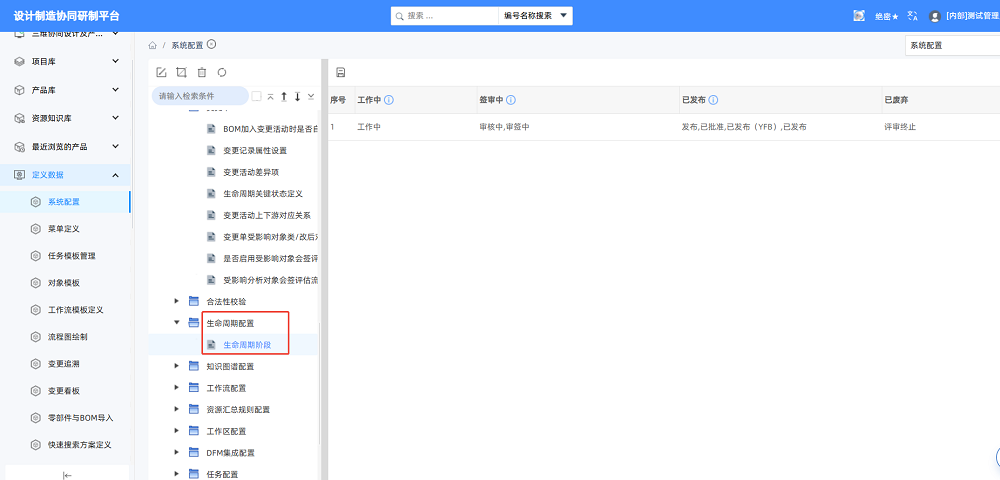Click the [内部]测试管理 user name
This screenshot has width=1000, height=480.
point(973,17)
